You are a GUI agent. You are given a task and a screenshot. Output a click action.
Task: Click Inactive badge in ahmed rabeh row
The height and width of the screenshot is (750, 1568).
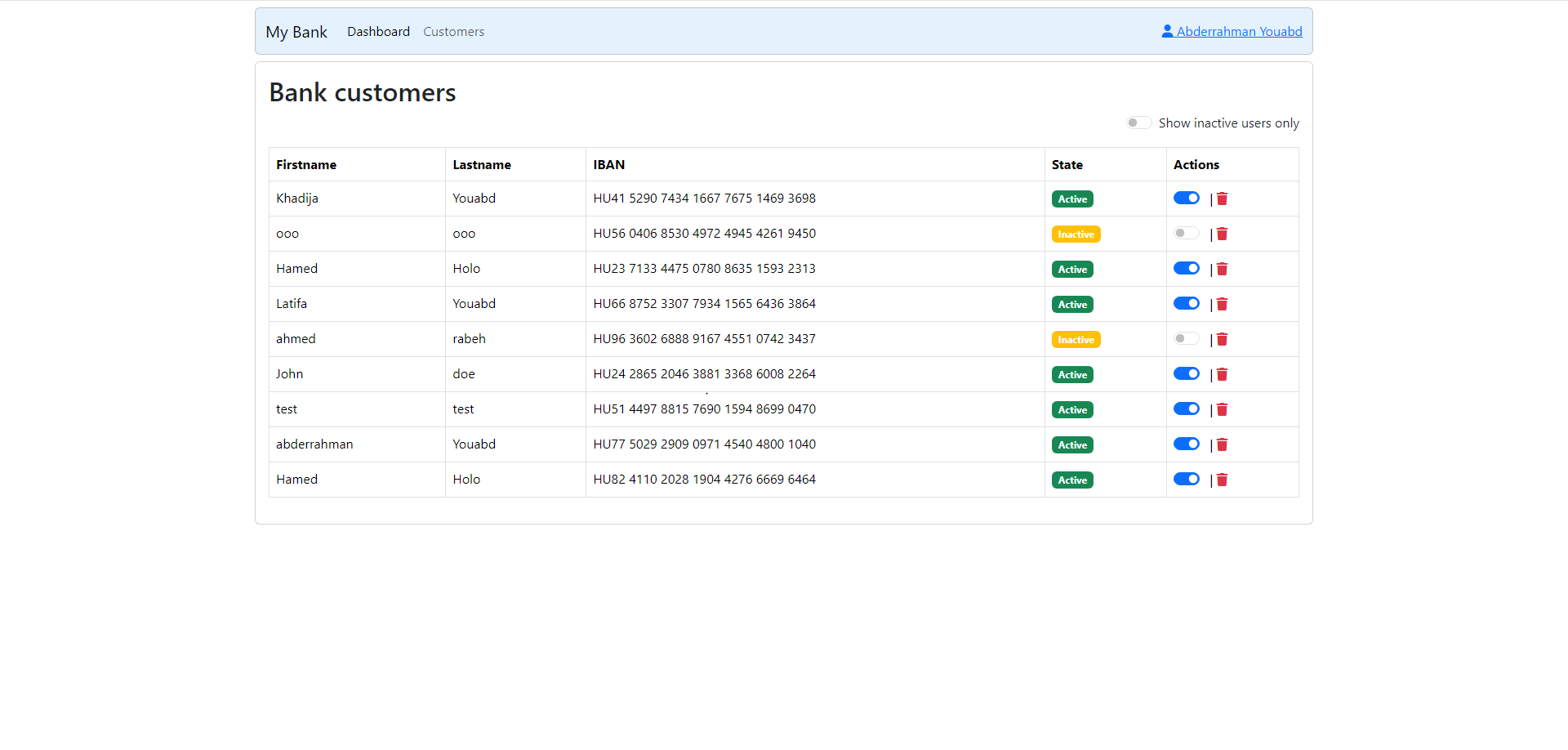point(1076,339)
